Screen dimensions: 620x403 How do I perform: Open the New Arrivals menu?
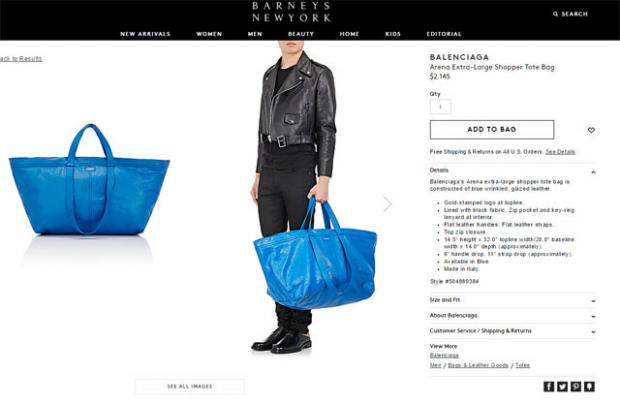point(145,34)
